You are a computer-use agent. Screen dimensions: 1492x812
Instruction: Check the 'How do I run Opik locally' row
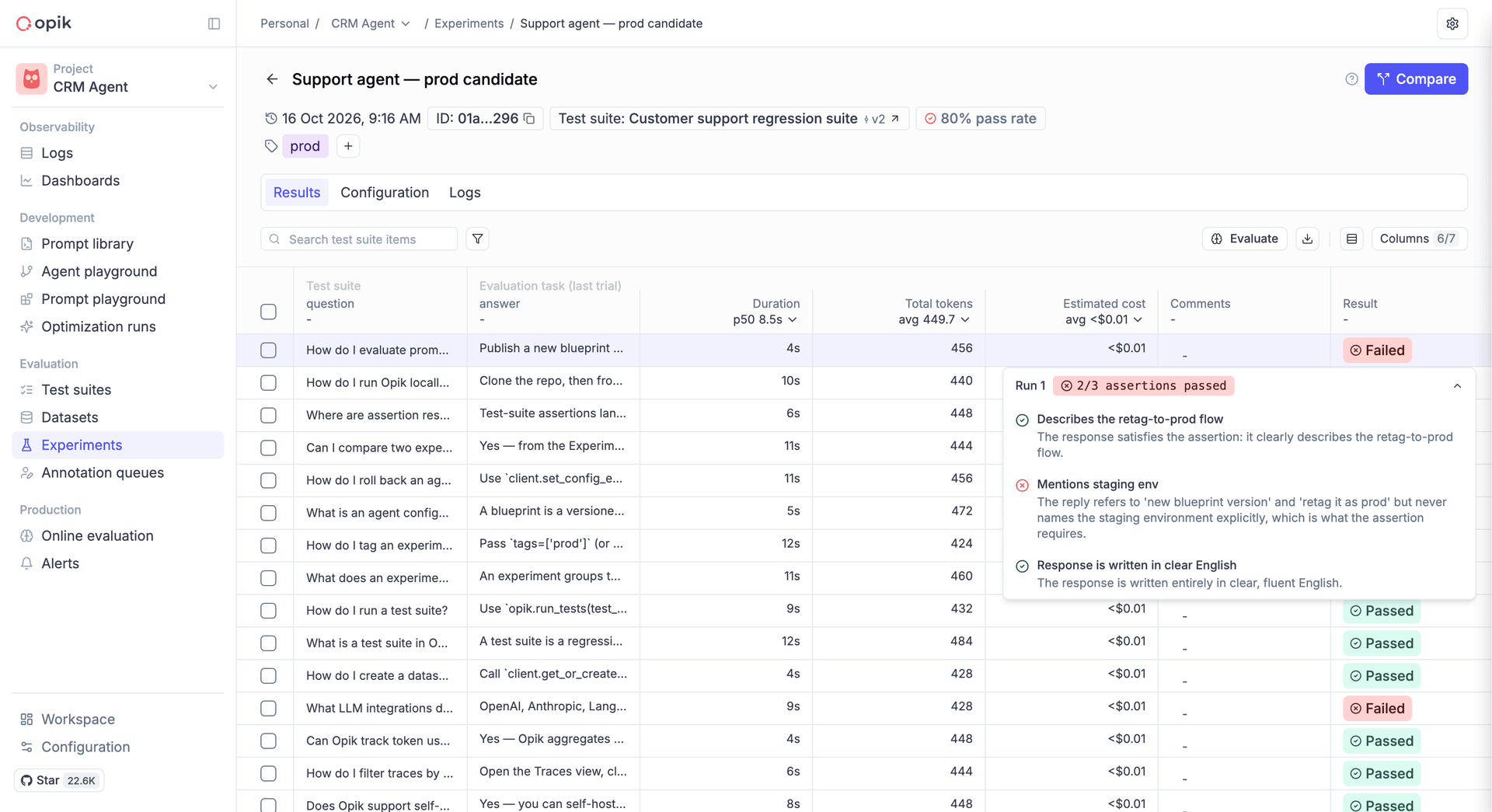point(268,382)
